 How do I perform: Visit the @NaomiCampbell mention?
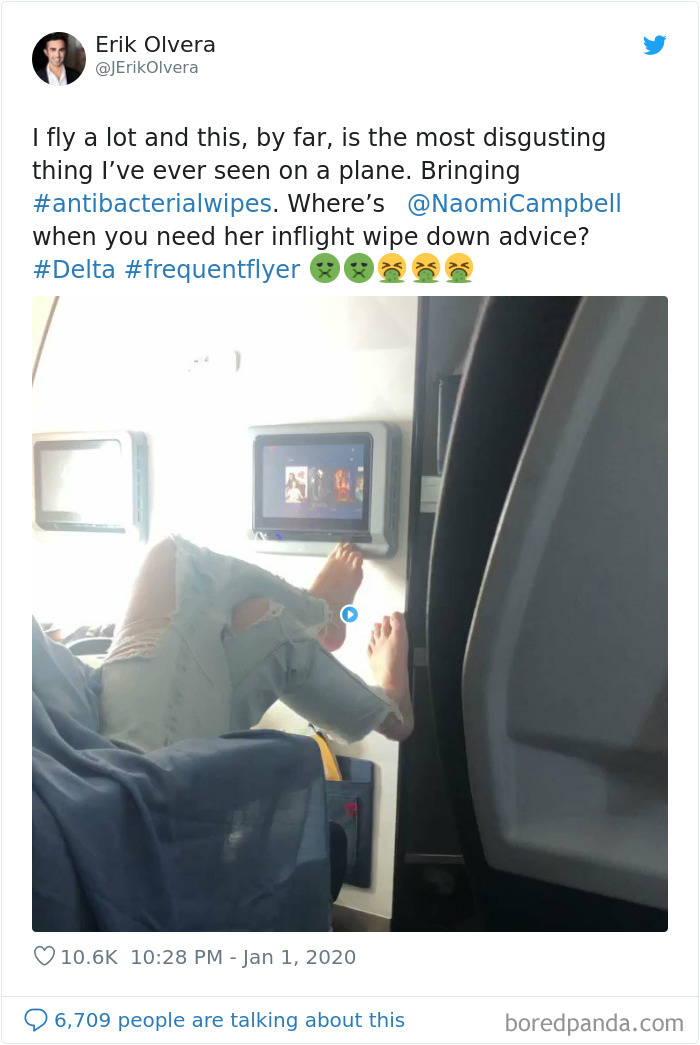[x=514, y=203]
